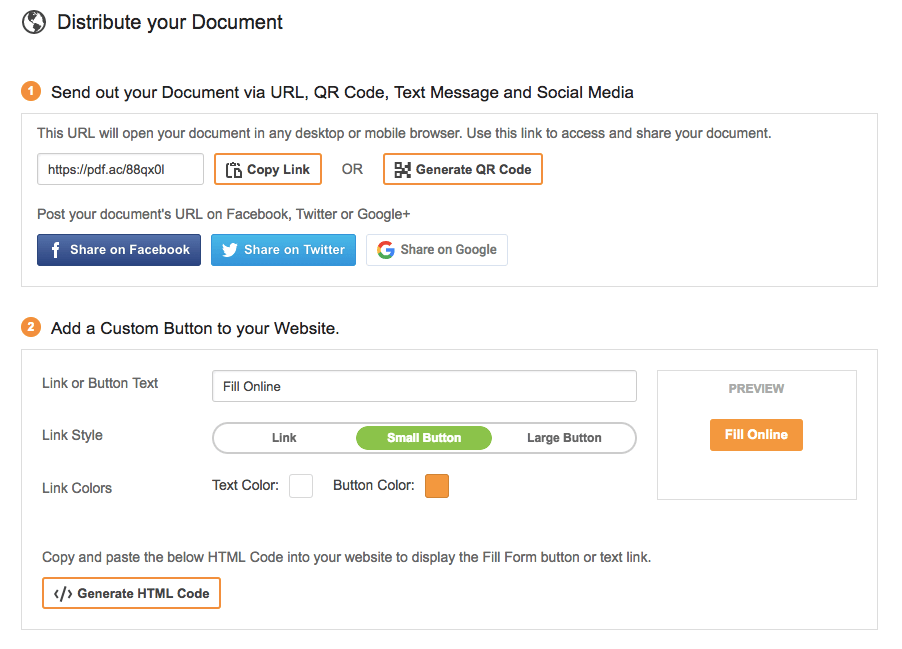
Task: Click the QR code icon in Generate QR Code
Action: [x=402, y=170]
